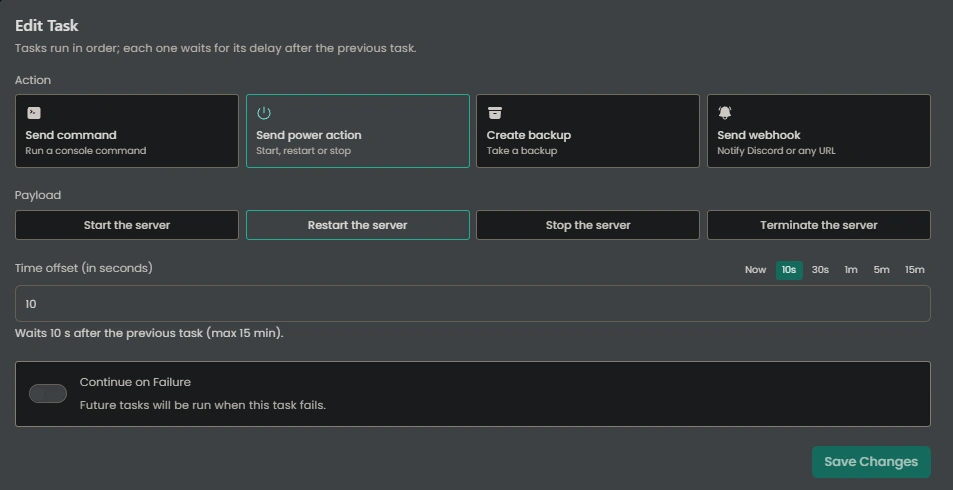Choose the Send power action card
Viewport: 953px width, 490px height.
point(358,131)
